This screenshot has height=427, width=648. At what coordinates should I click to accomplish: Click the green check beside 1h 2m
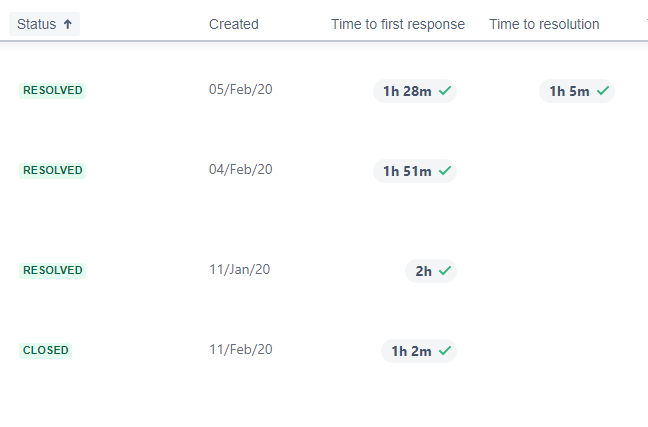[x=445, y=351]
